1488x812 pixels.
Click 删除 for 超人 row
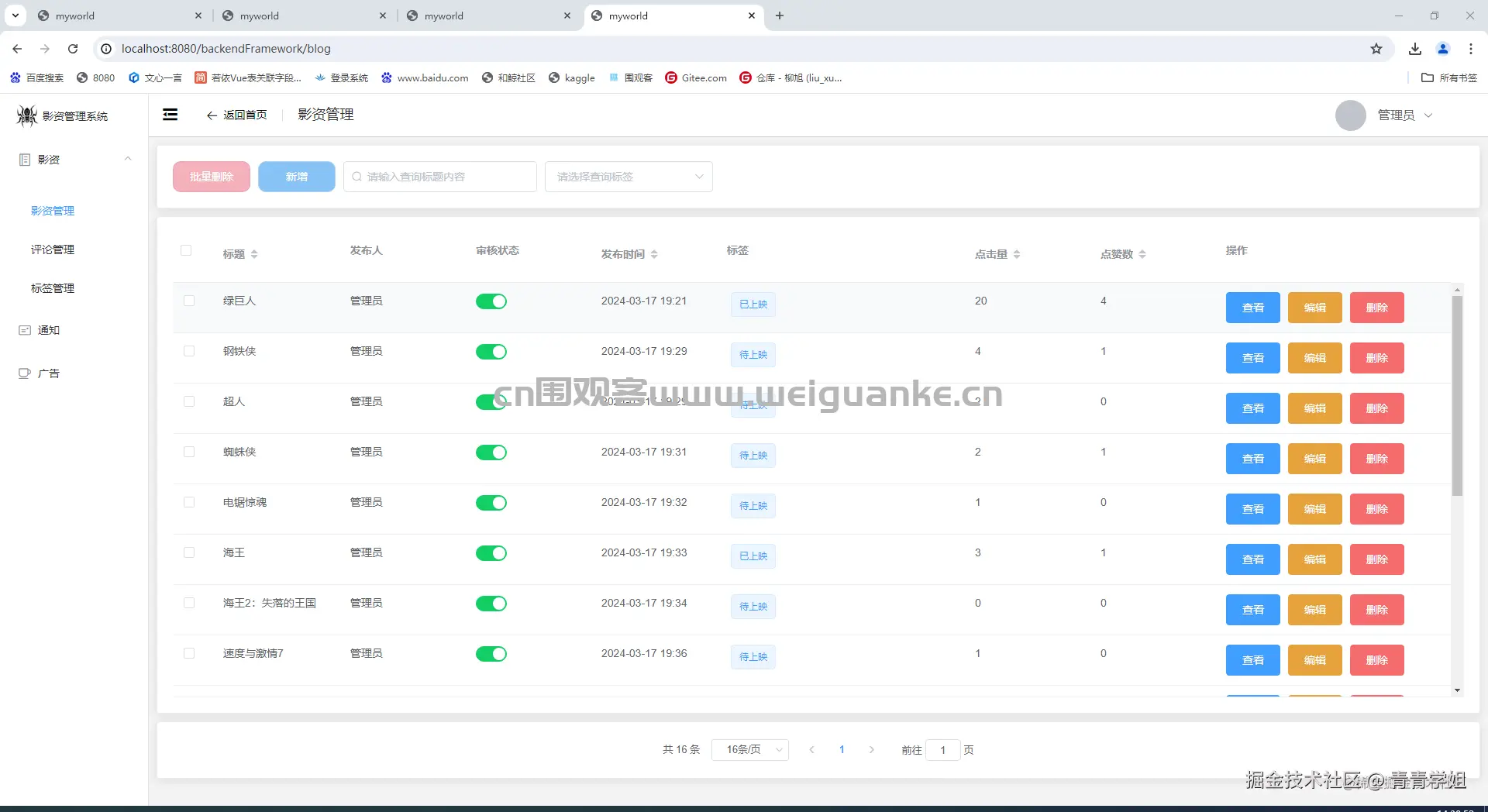(1377, 408)
